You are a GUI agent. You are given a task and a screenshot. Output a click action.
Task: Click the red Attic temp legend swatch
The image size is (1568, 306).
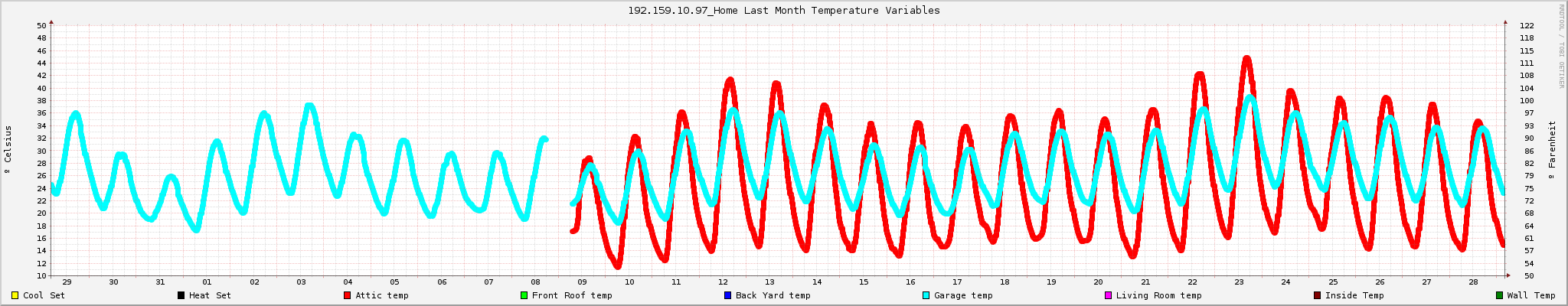pos(347,295)
